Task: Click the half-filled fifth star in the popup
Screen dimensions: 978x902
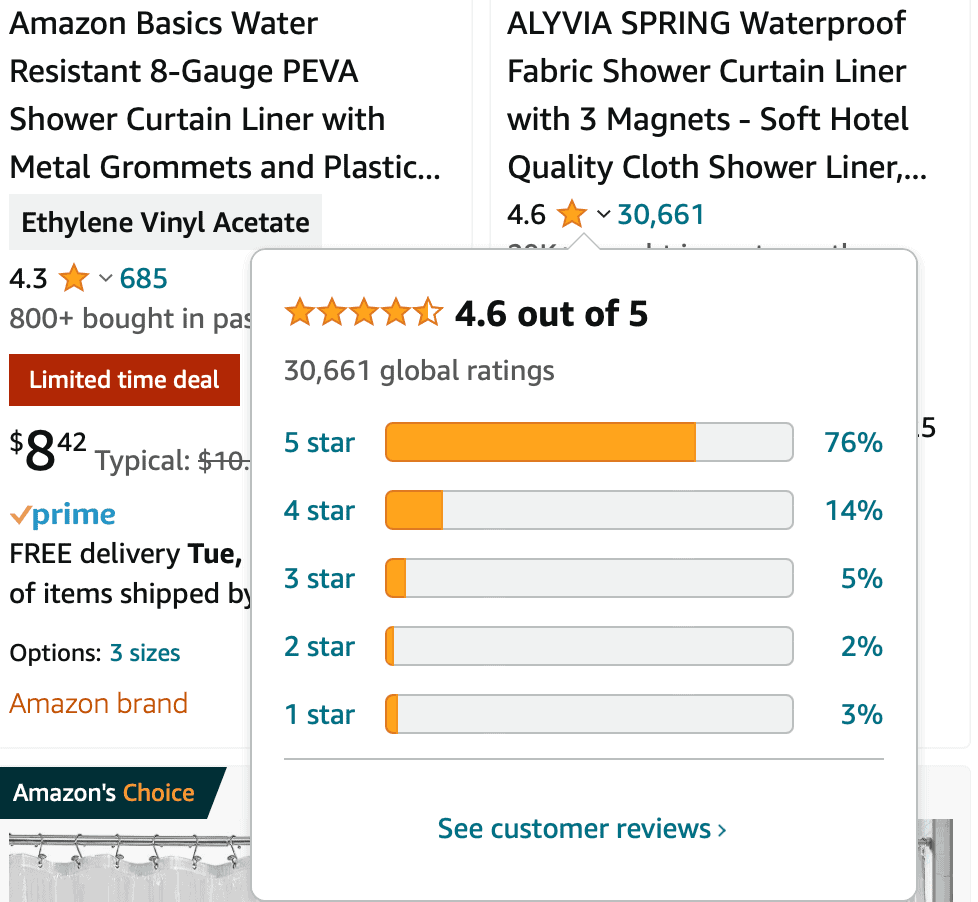Action: [428, 312]
